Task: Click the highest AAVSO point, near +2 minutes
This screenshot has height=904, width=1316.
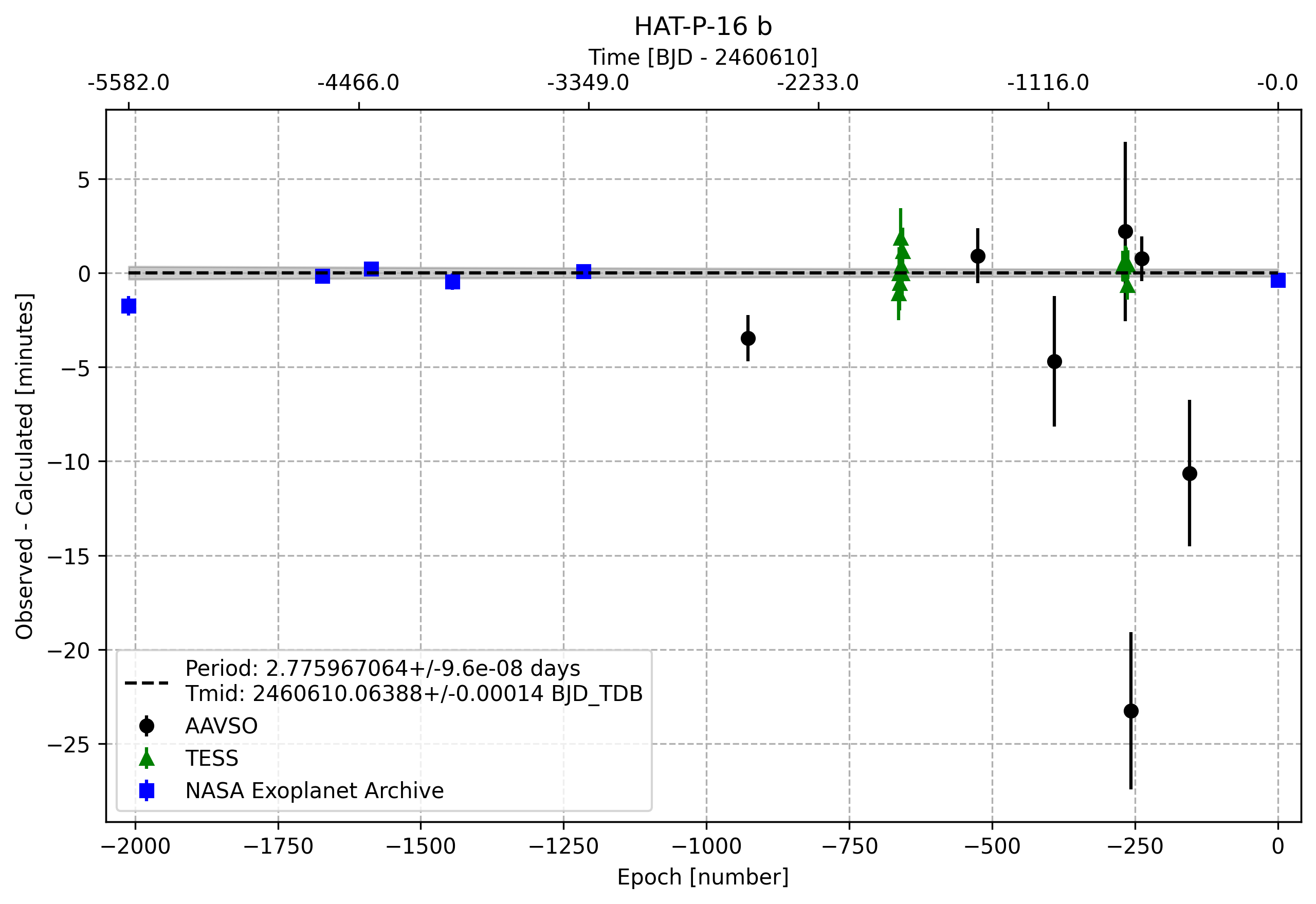Action: coord(1125,231)
